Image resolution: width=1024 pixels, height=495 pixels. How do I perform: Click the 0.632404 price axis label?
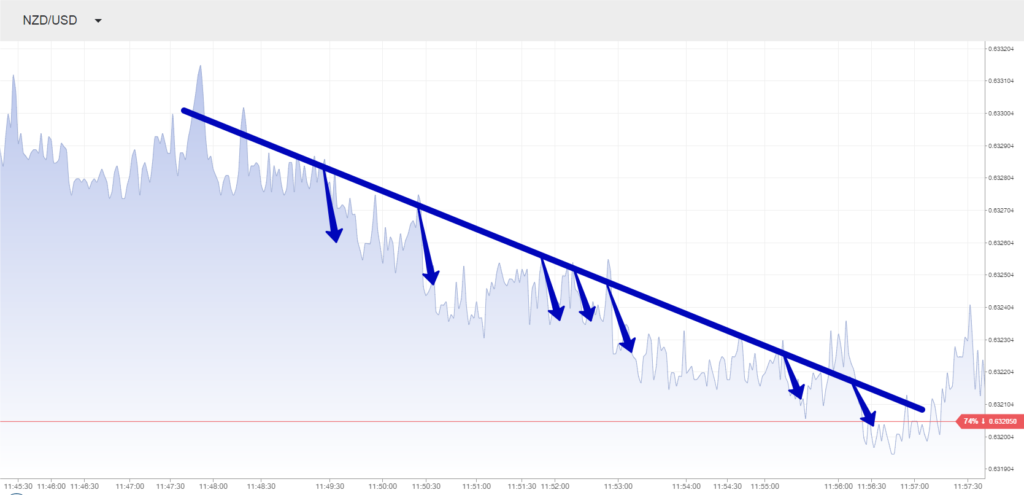click(1001, 307)
